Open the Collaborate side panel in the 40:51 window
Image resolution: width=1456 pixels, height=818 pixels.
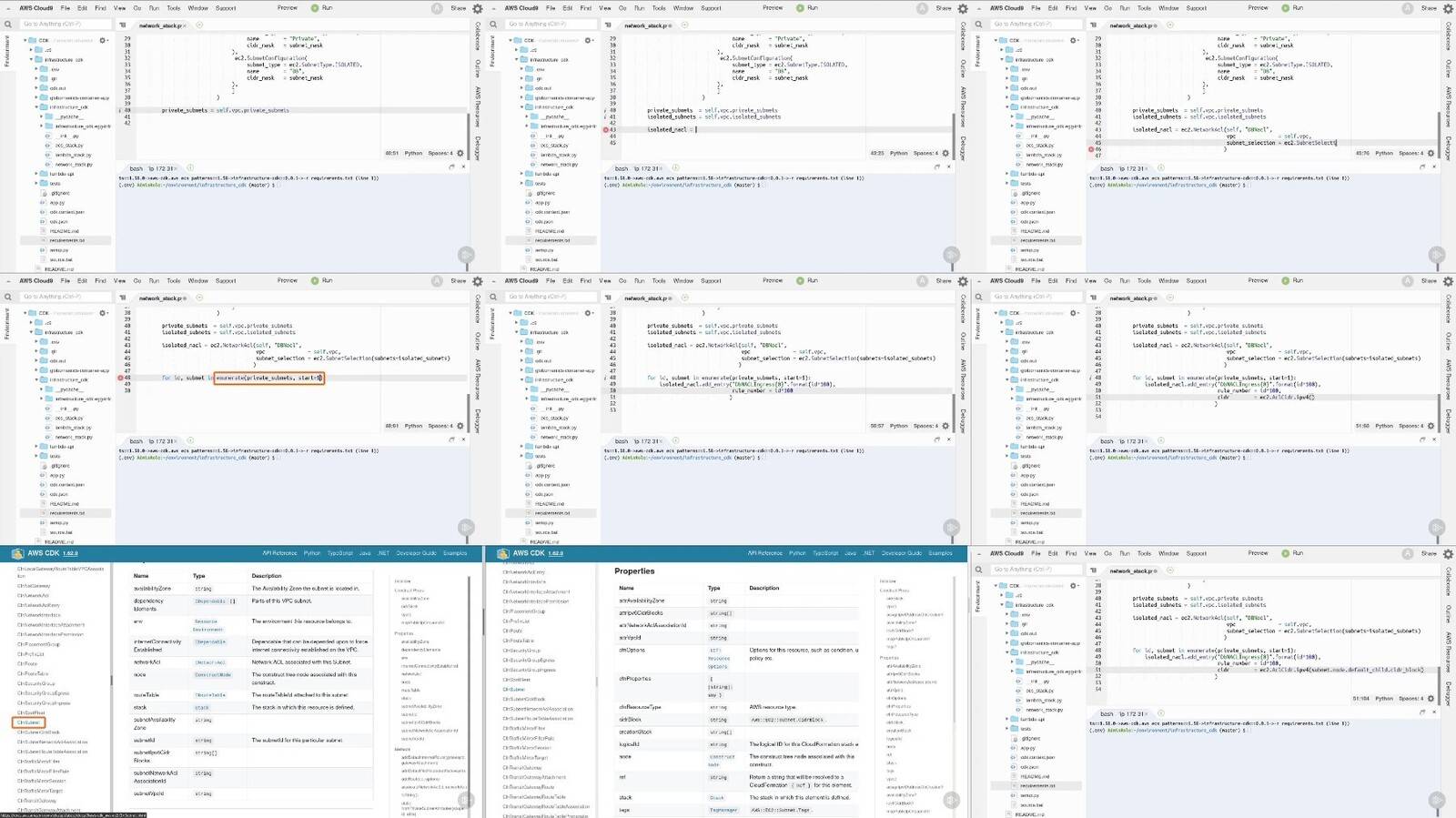tap(478, 36)
